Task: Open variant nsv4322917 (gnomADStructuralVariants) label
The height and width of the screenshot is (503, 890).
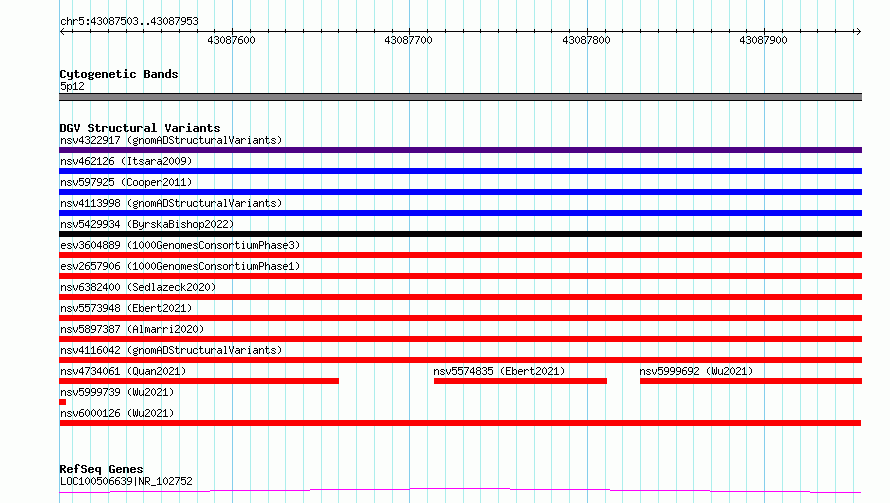Action: tap(171, 140)
